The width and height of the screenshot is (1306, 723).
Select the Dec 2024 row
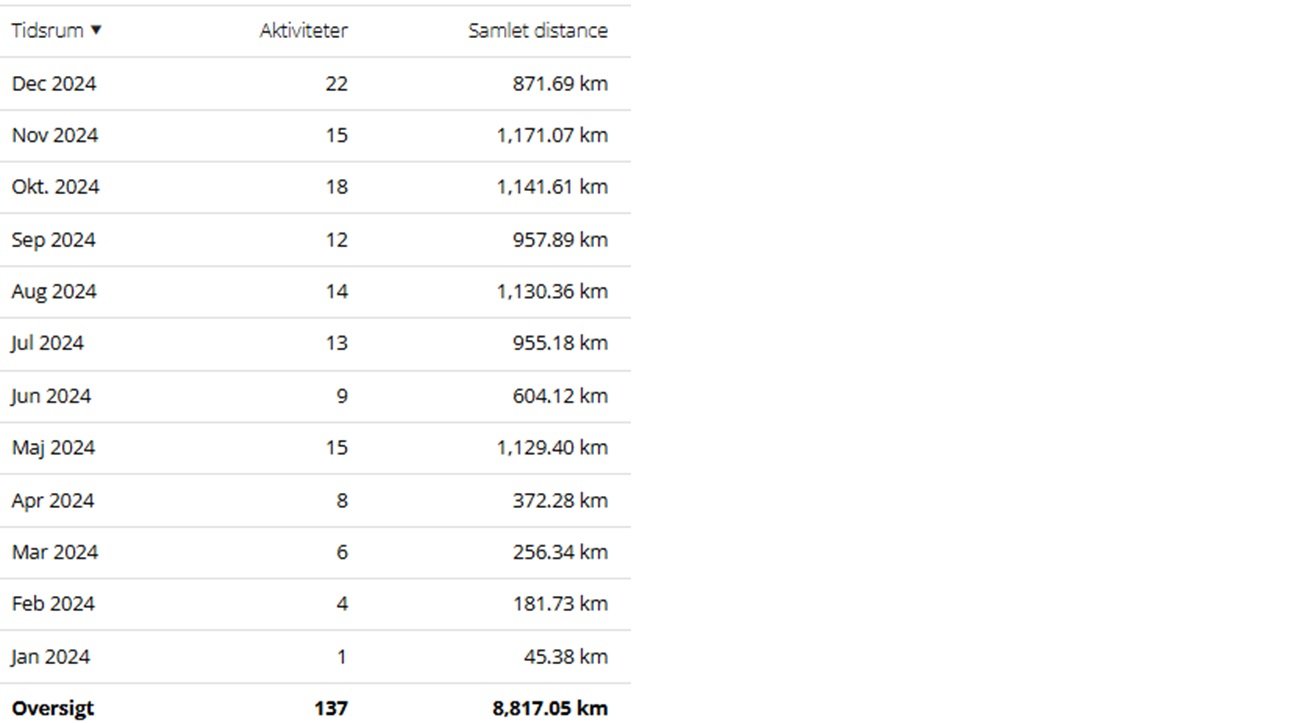[54, 83]
